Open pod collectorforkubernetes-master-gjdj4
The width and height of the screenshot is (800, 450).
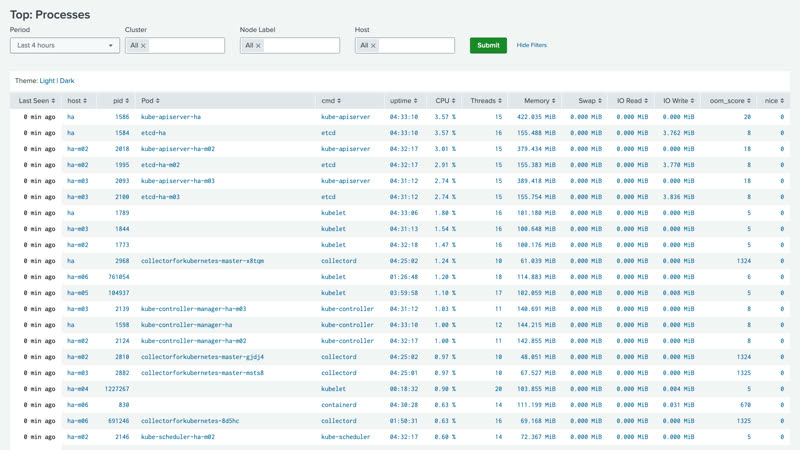(x=202, y=357)
